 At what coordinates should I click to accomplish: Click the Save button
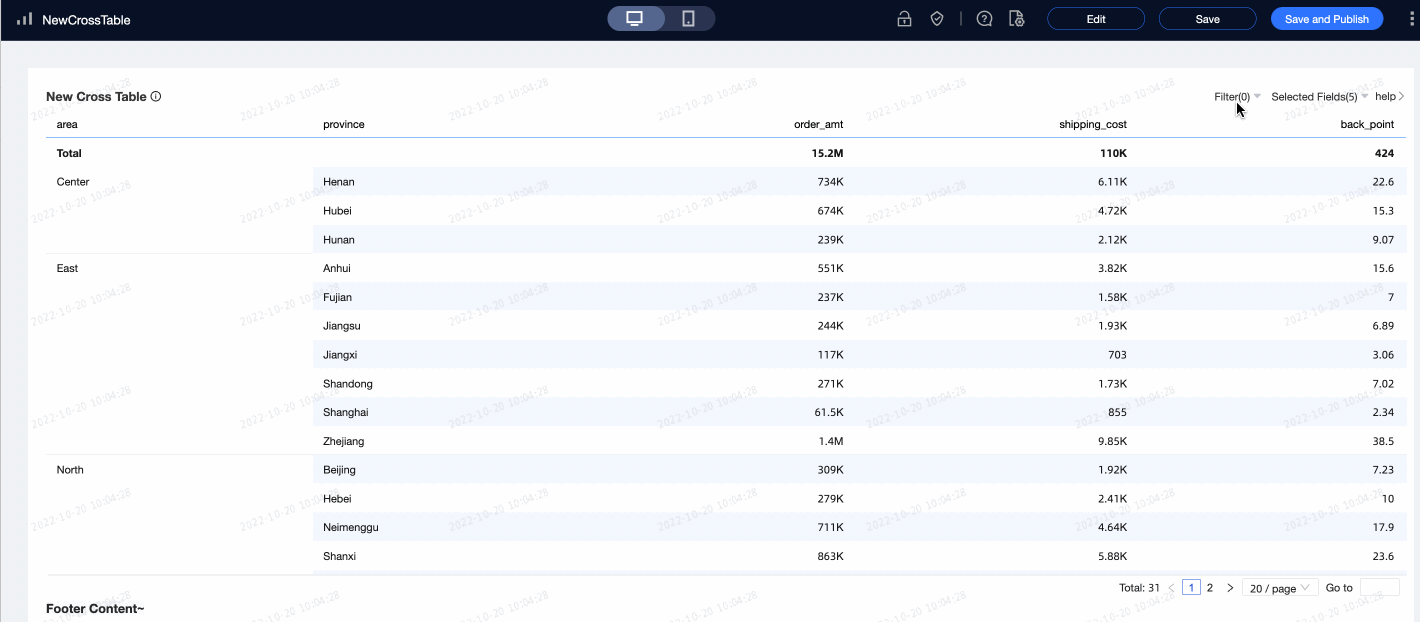[1207, 19]
